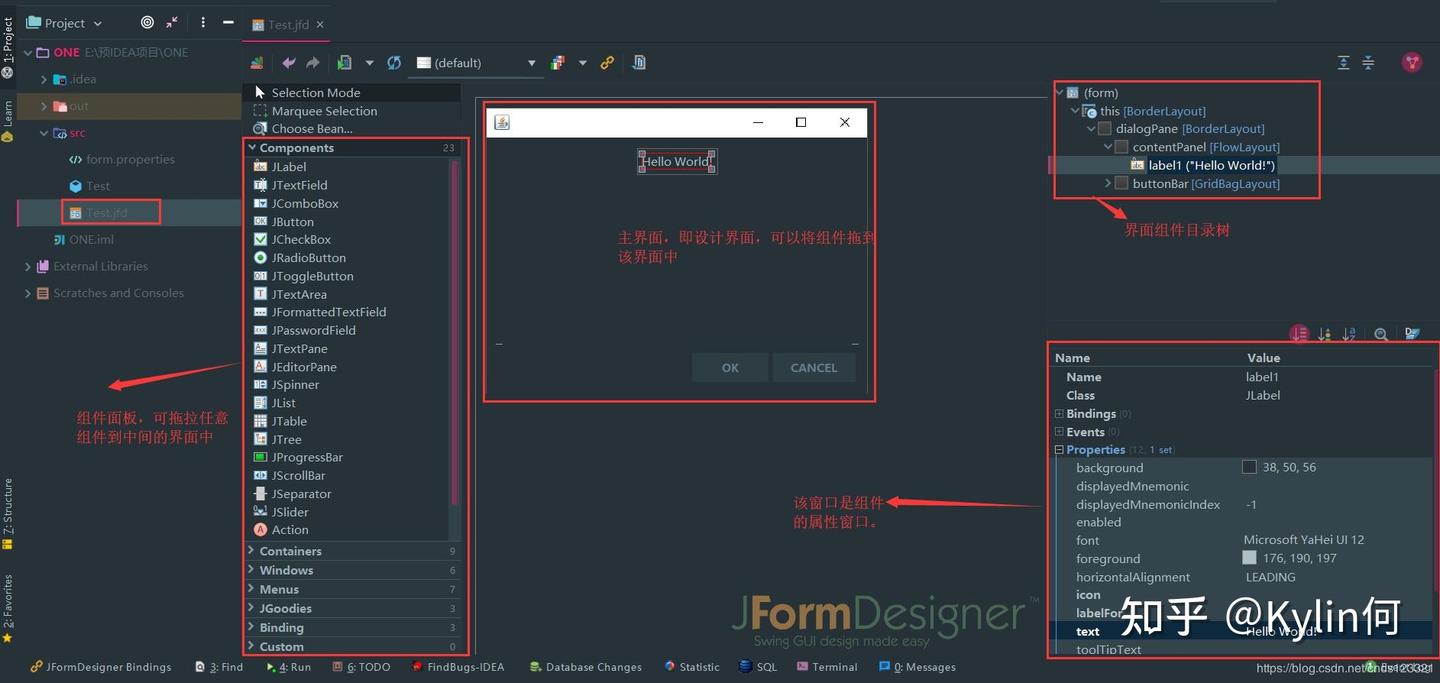Click the OK button in form preview

click(729, 367)
